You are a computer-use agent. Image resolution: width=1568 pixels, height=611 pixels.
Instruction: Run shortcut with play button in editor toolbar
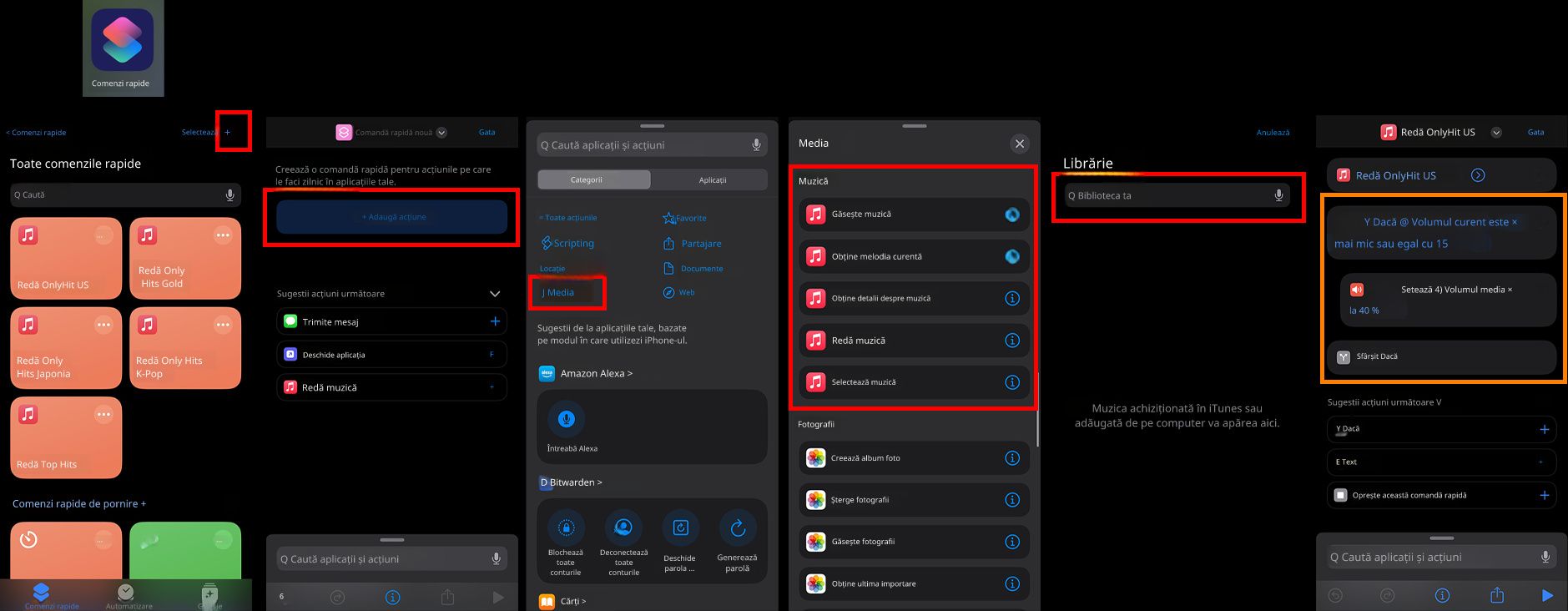(x=1547, y=595)
